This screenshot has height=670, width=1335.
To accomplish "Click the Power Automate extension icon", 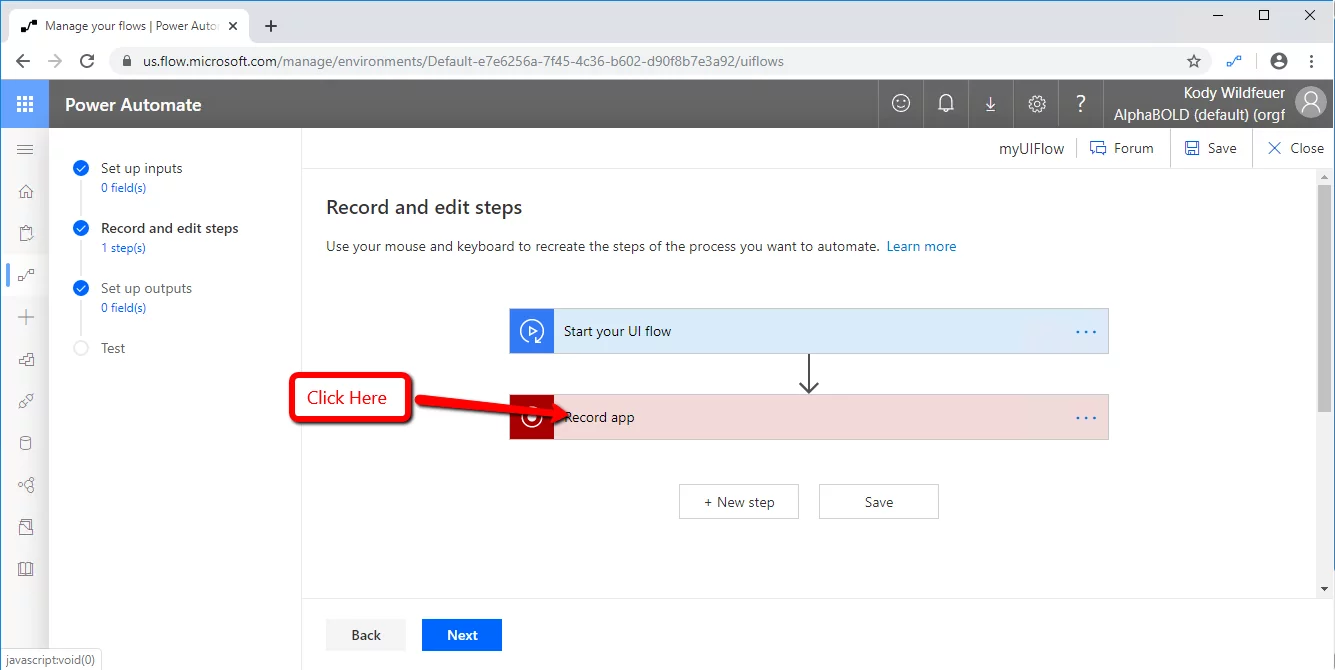I will pyautogui.click(x=1234, y=61).
